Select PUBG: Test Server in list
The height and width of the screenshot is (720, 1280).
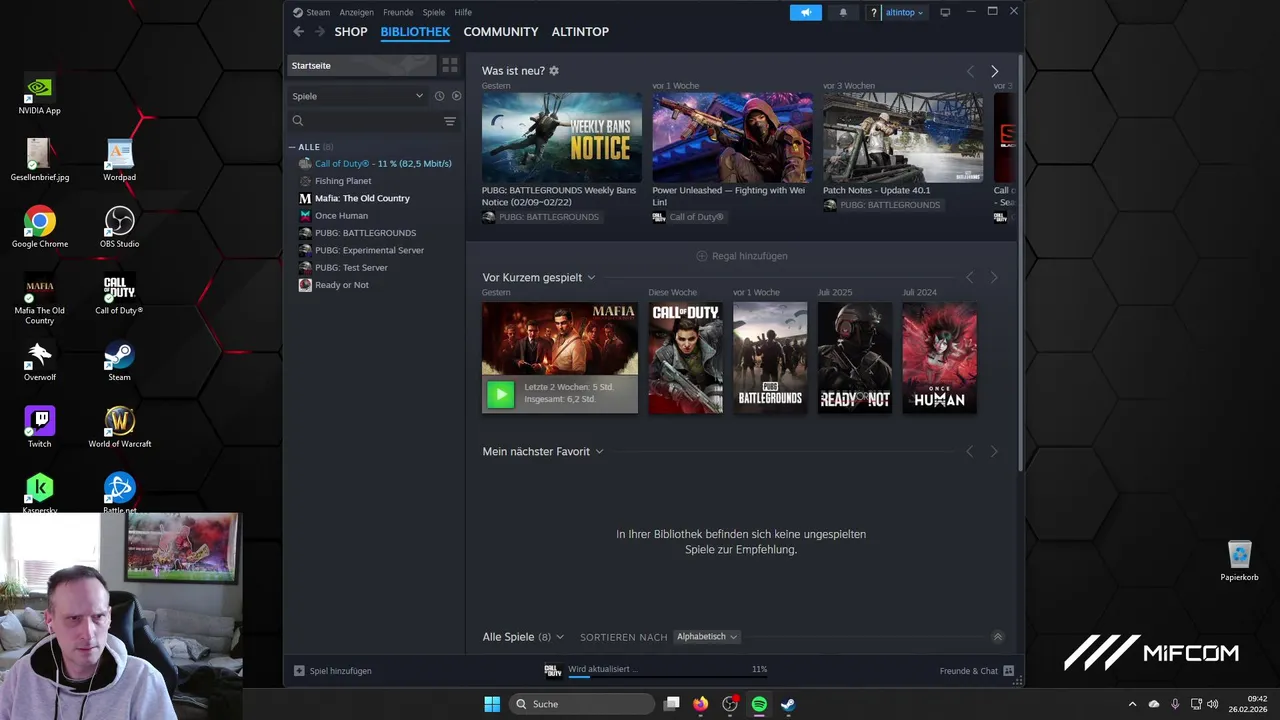click(x=351, y=268)
